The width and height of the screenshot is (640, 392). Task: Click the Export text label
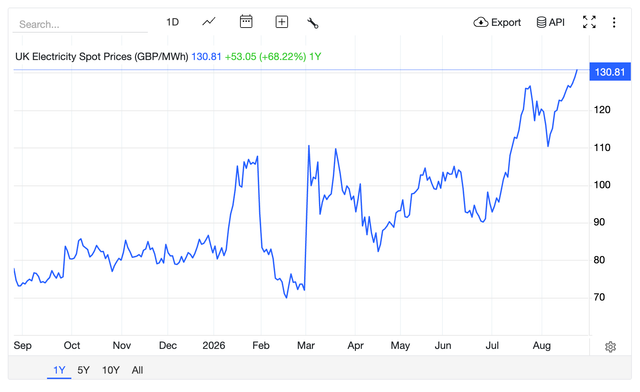pyautogui.click(x=506, y=22)
